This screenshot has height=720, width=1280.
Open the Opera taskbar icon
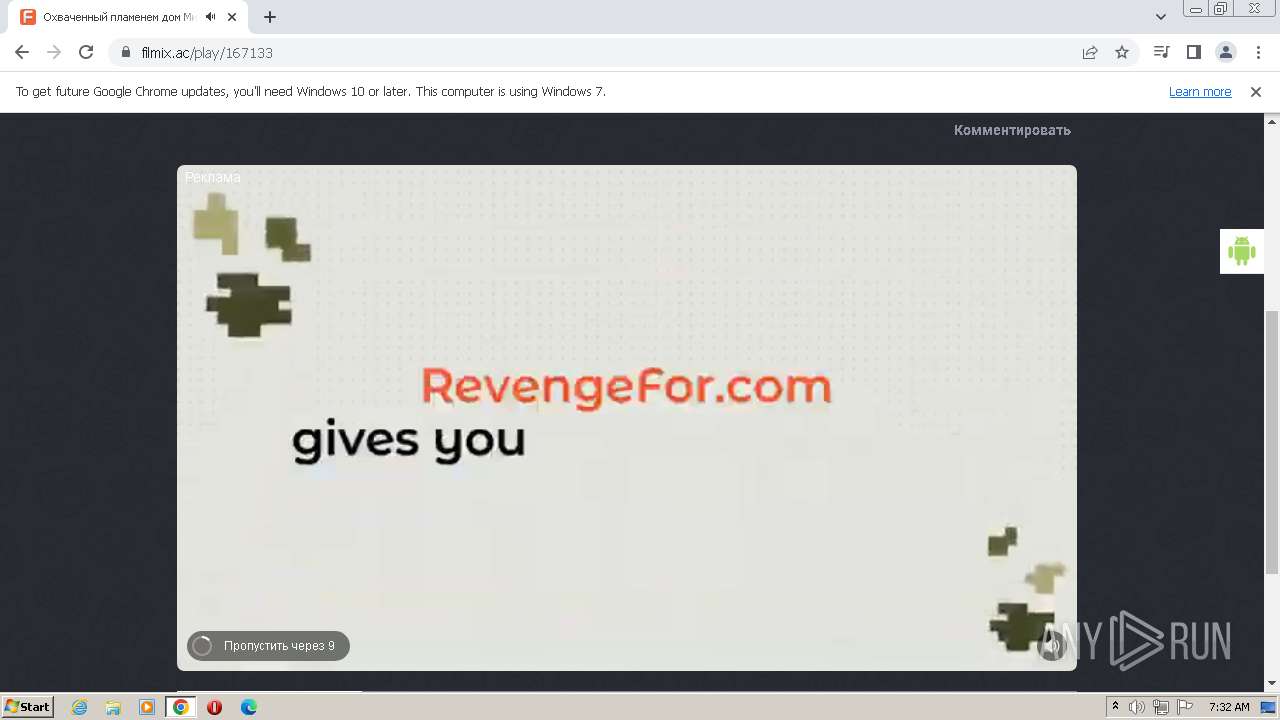(214, 707)
